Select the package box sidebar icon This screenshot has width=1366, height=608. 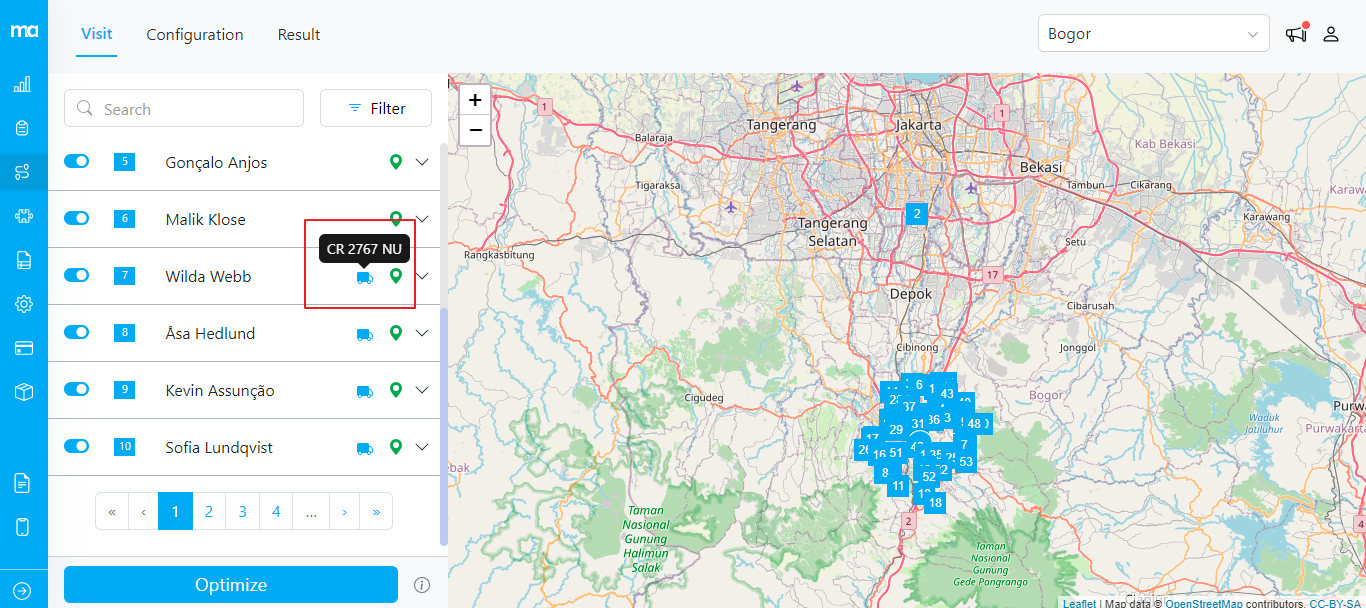[23, 391]
